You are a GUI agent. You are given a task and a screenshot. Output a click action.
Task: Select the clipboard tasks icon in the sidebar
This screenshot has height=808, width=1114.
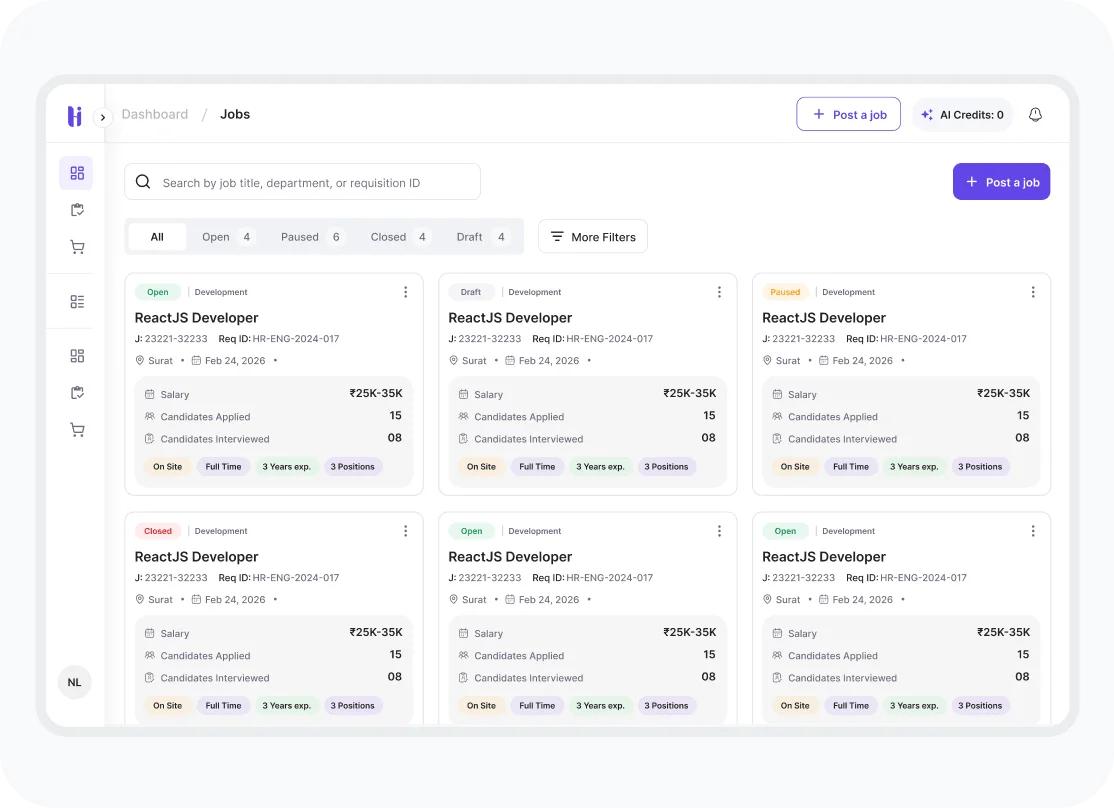pos(76,210)
